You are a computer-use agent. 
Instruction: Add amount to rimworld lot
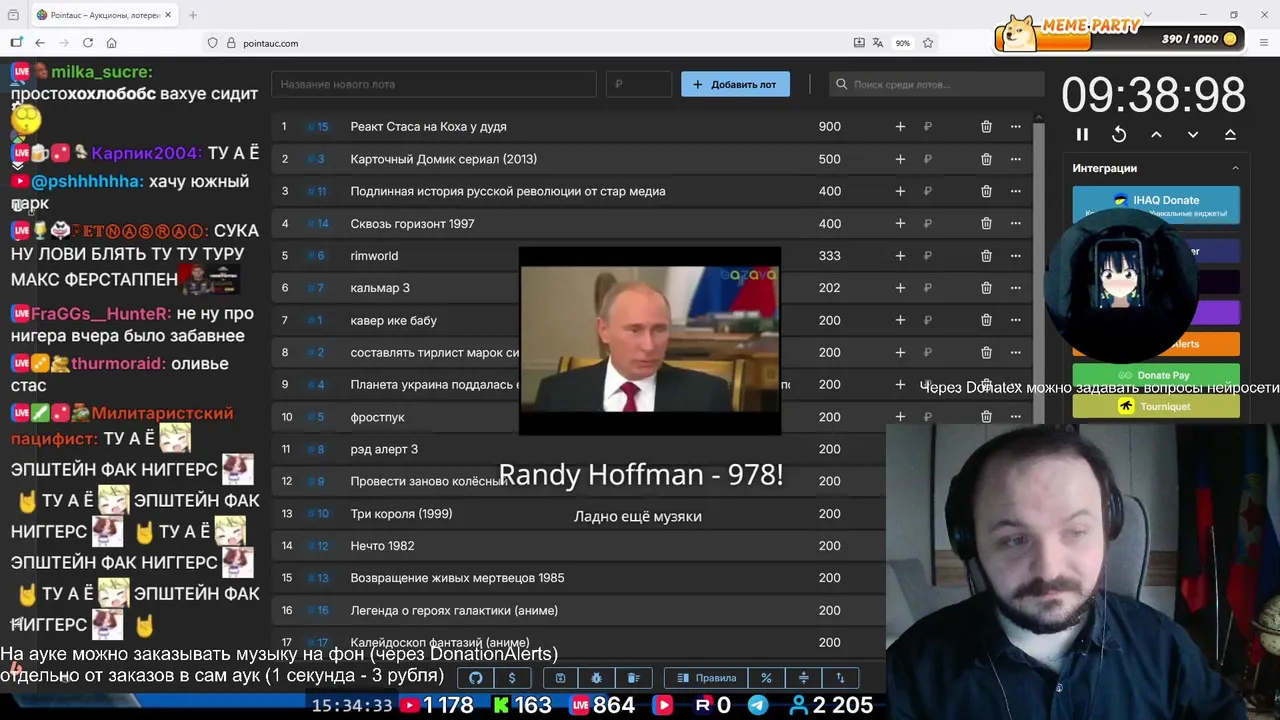tap(900, 256)
